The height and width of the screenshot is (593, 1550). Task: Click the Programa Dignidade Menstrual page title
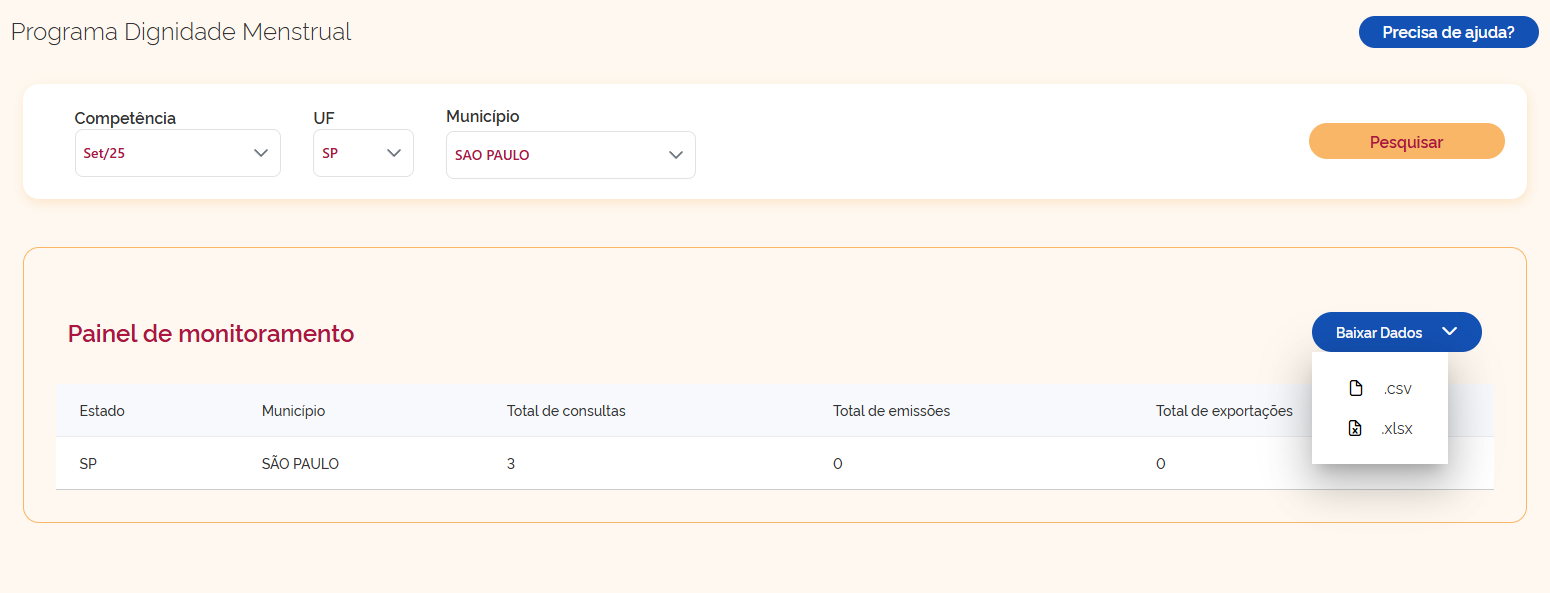point(181,32)
